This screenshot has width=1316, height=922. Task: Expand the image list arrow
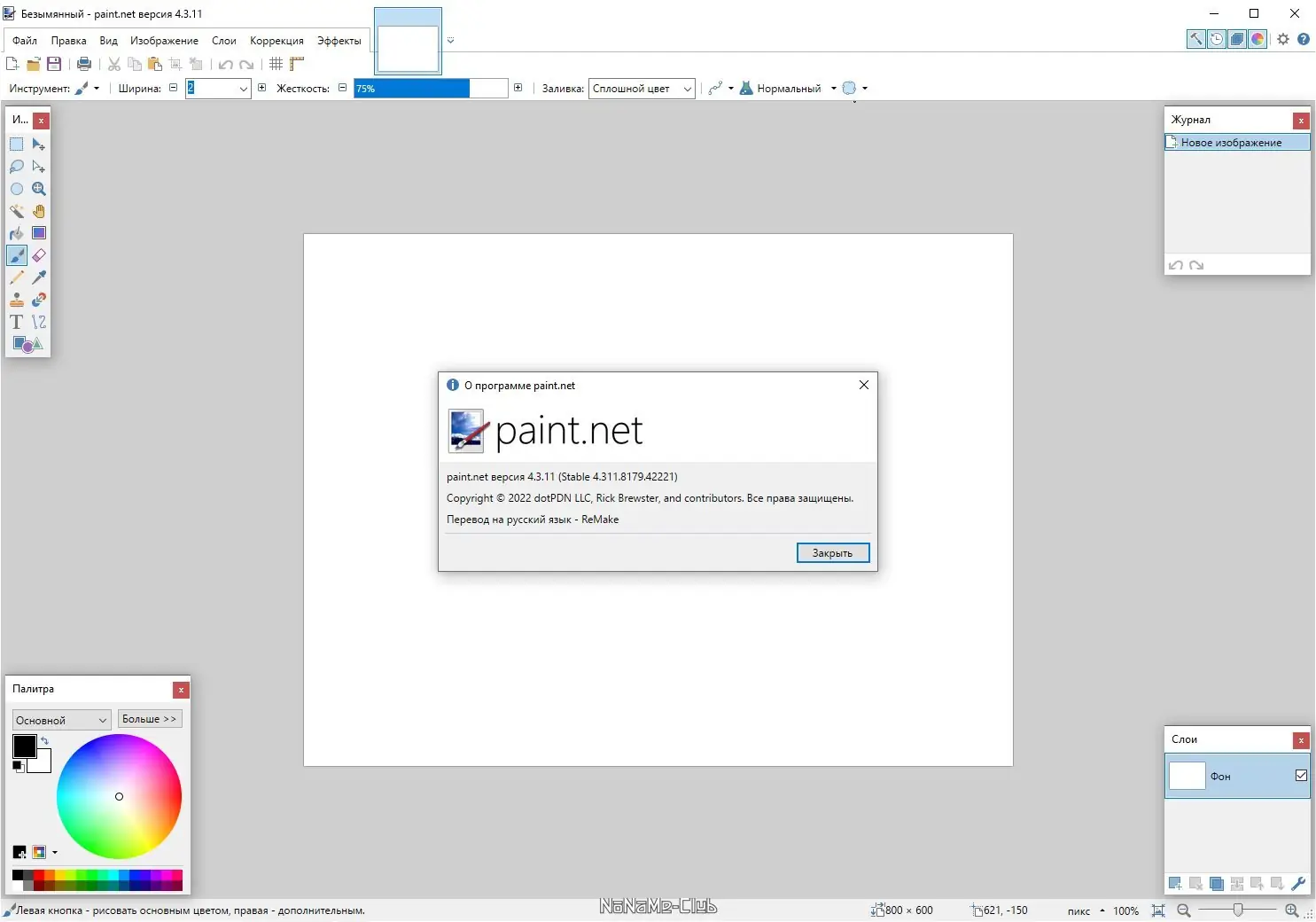[450, 40]
